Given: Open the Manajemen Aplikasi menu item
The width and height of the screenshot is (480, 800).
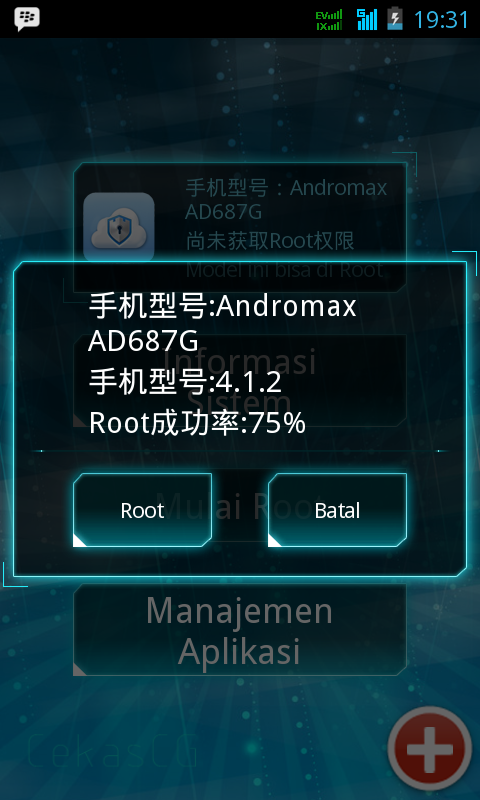Looking at the screenshot, I should (x=240, y=630).
